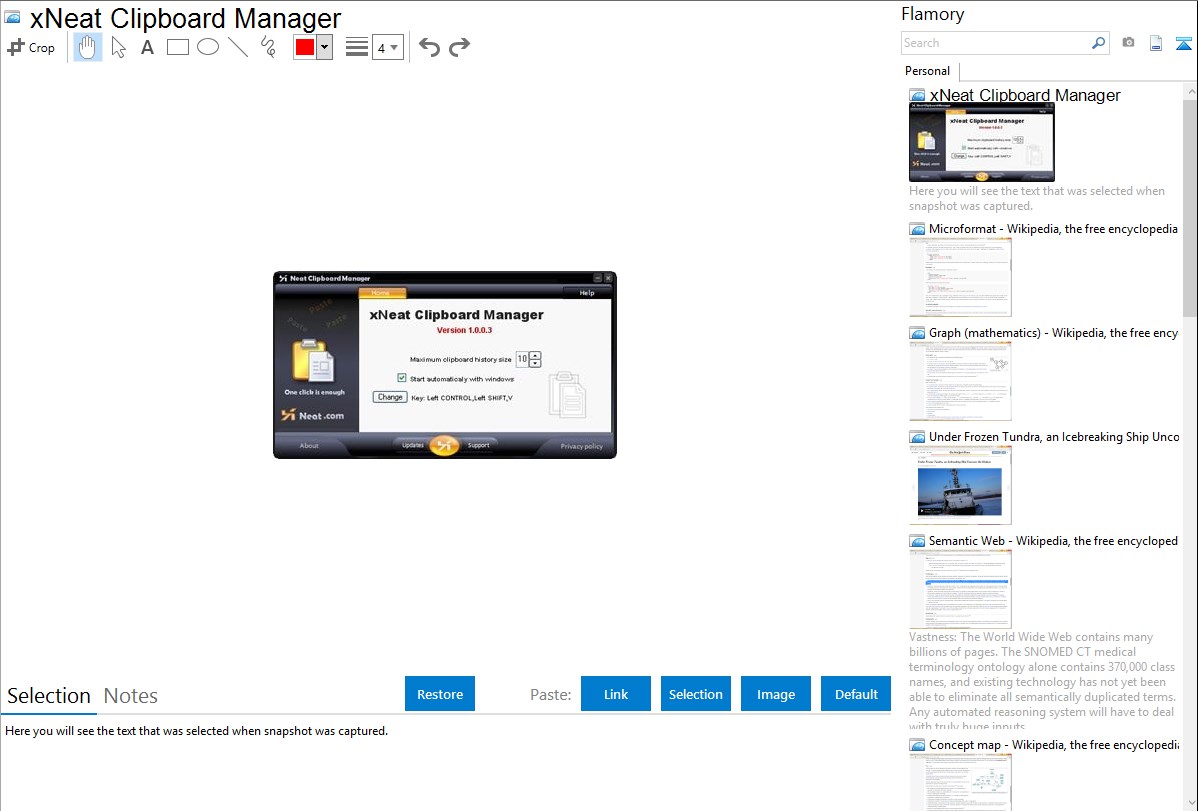Click the Under Frozen Tundra entry icon
Viewport: 1198px width, 811px height.
[x=917, y=437]
